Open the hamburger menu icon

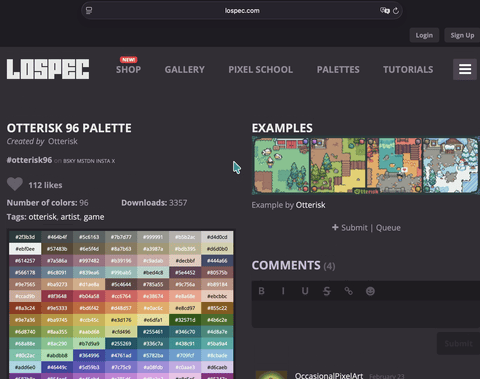click(x=465, y=69)
